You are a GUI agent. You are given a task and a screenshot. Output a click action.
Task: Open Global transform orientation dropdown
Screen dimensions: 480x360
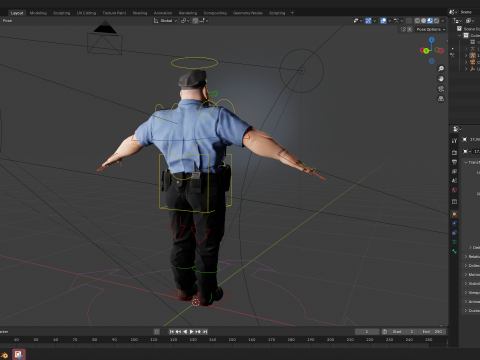pyautogui.click(x=166, y=21)
